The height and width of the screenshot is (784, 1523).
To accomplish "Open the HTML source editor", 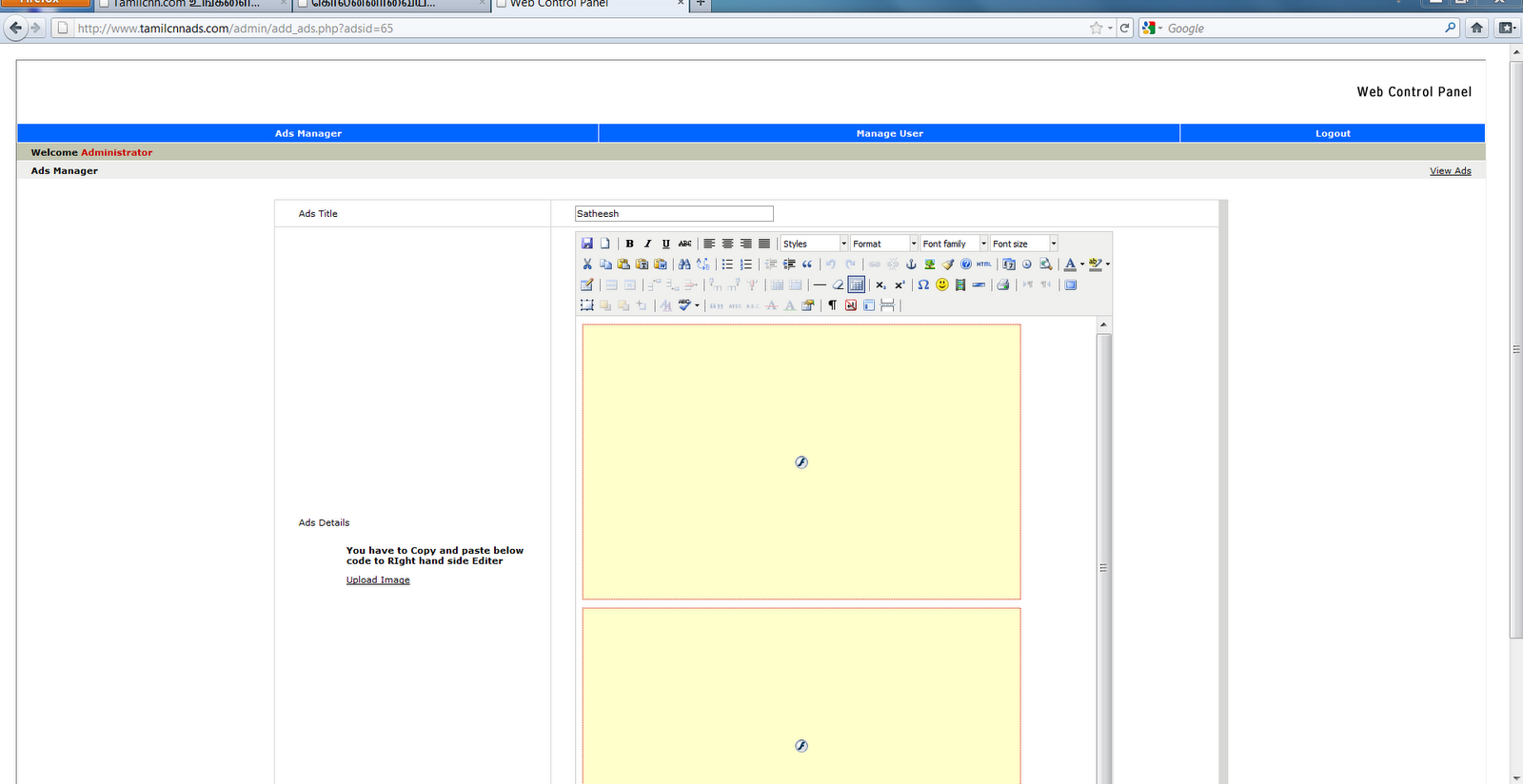I will point(984,265).
